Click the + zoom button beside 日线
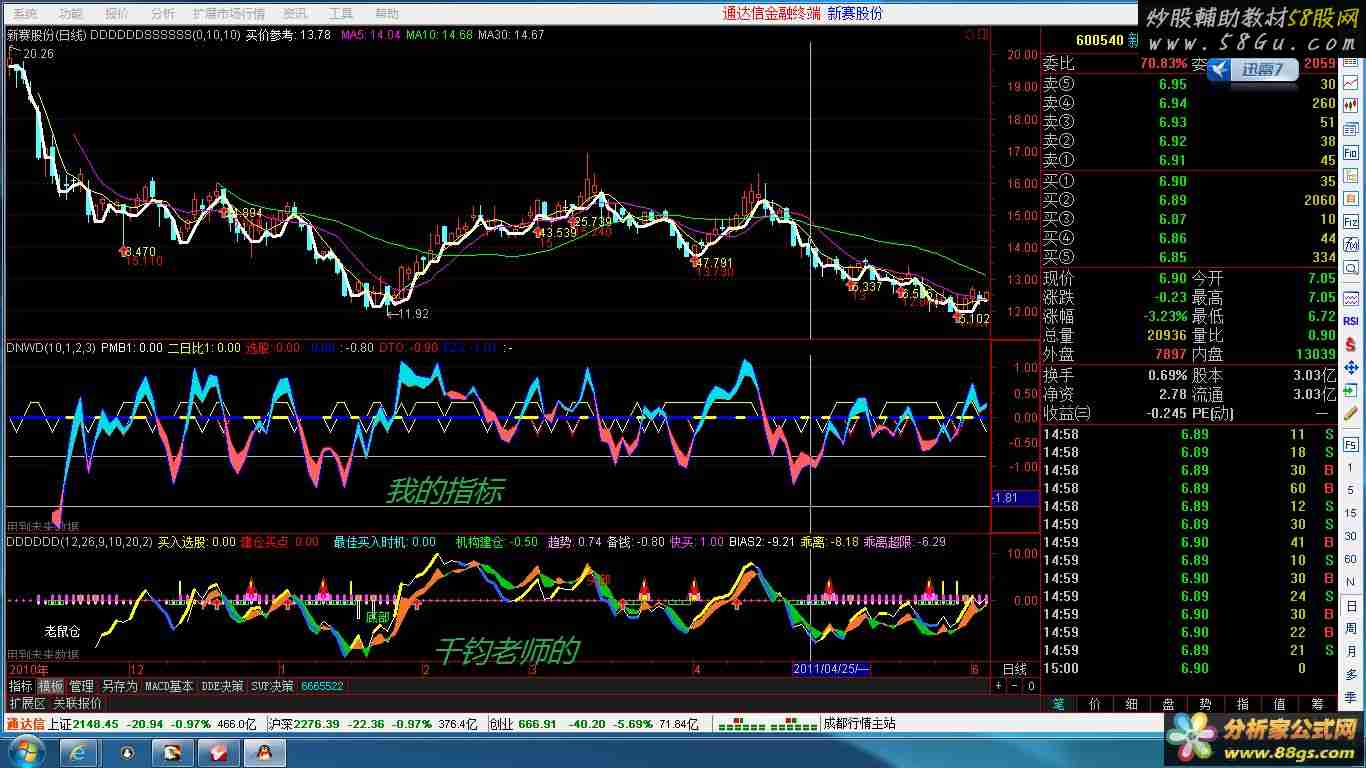The height and width of the screenshot is (768, 1366). 998,686
